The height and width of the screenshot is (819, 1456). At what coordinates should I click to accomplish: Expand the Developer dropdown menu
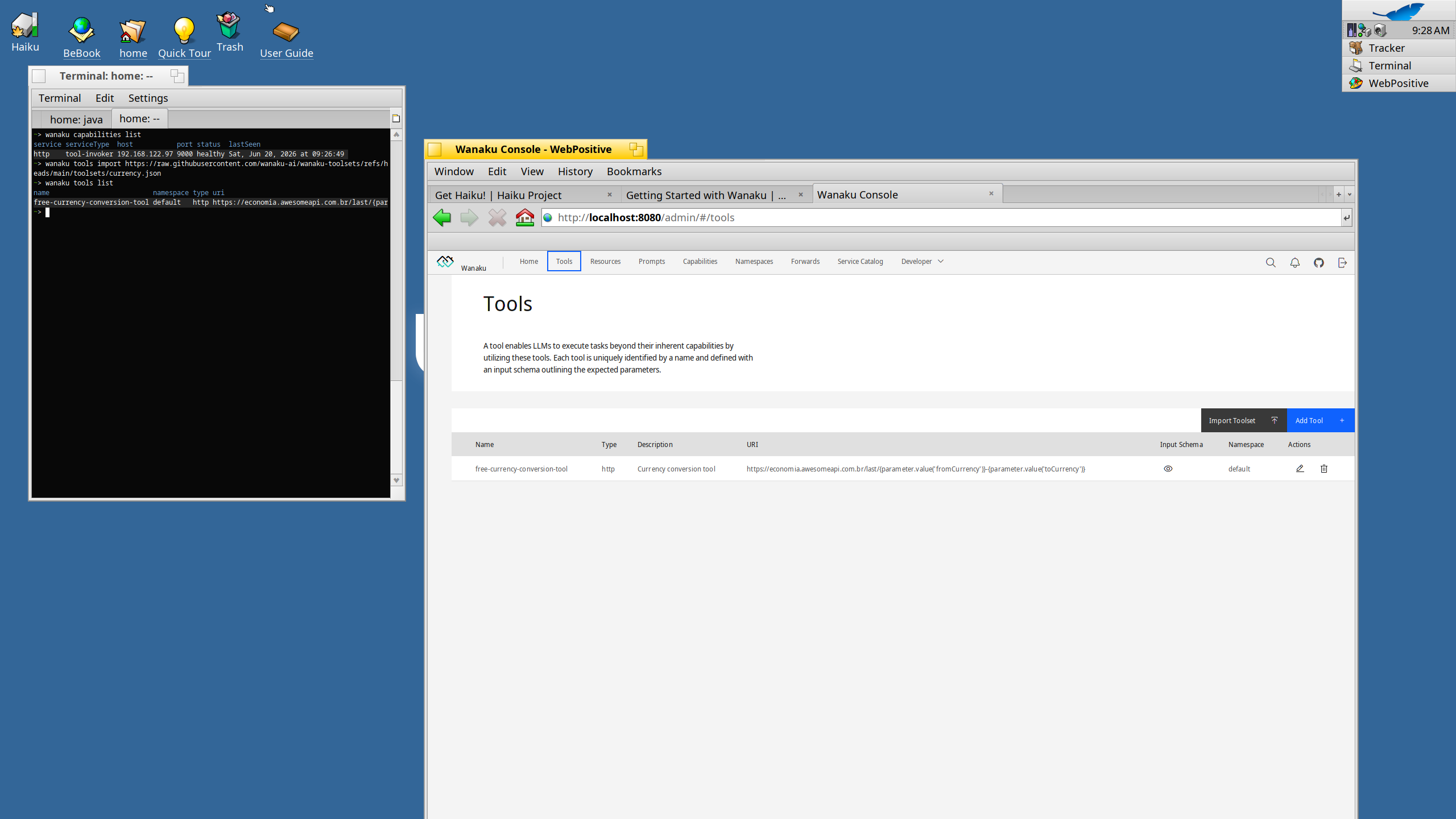pos(923,261)
